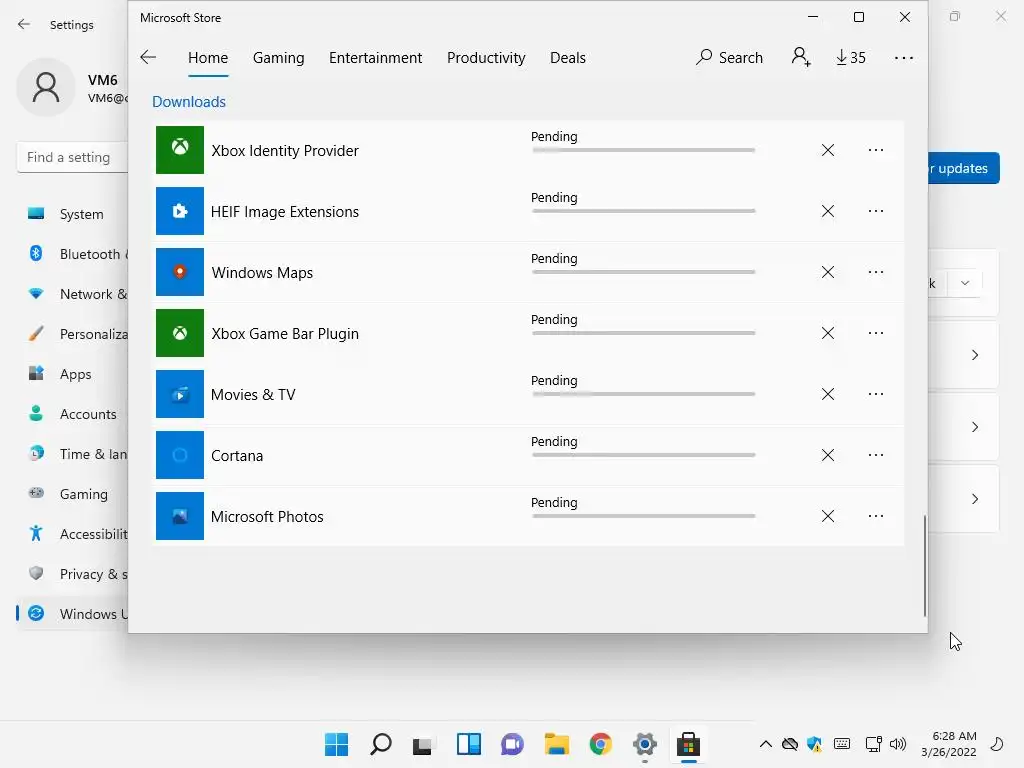The width and height of the screenshot is (1024, 768).
Task: Open more options for Microsoft Photos
Action: click(x=876, y=516)
